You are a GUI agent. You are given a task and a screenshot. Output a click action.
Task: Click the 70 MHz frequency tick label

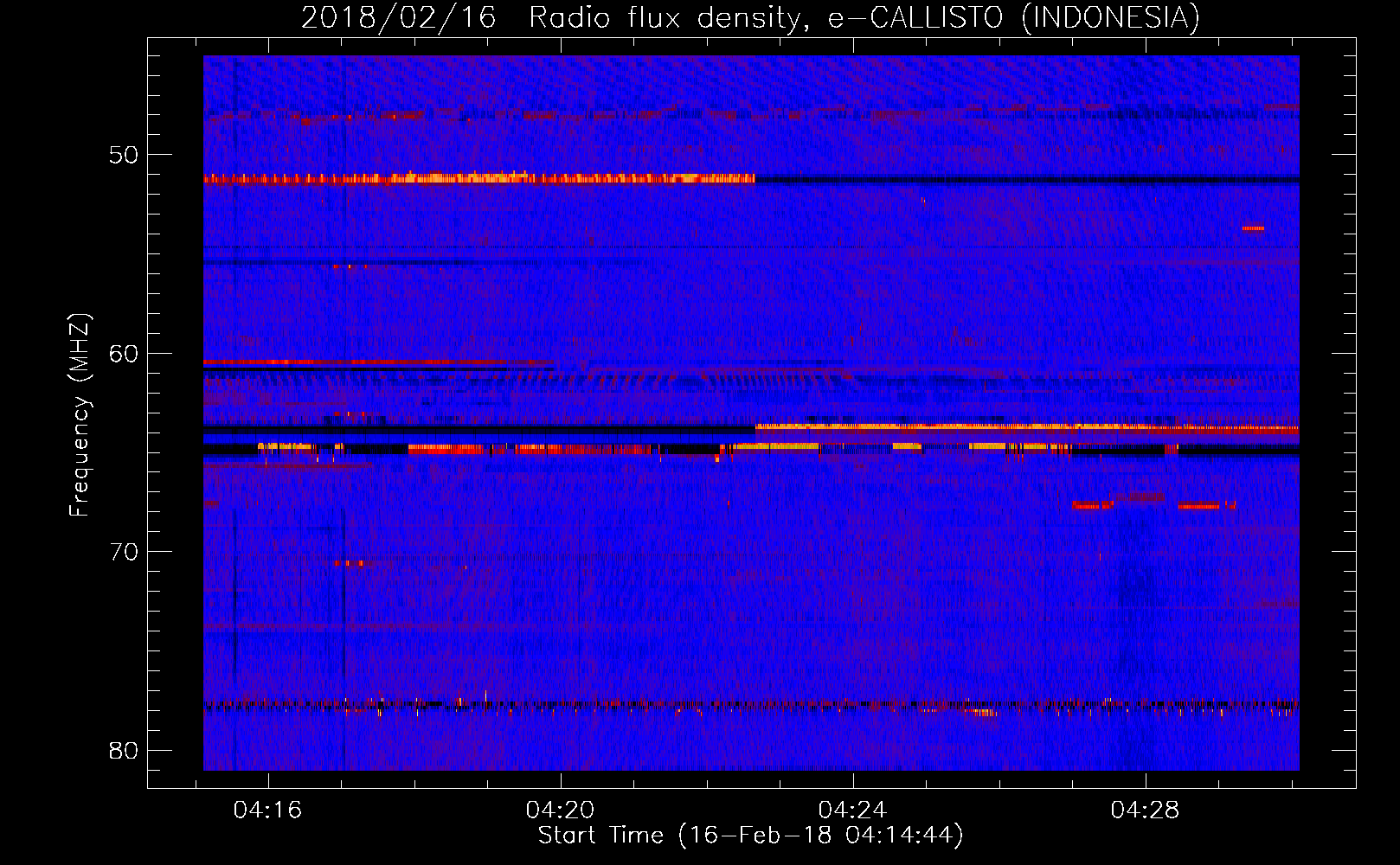click(124, 551)
